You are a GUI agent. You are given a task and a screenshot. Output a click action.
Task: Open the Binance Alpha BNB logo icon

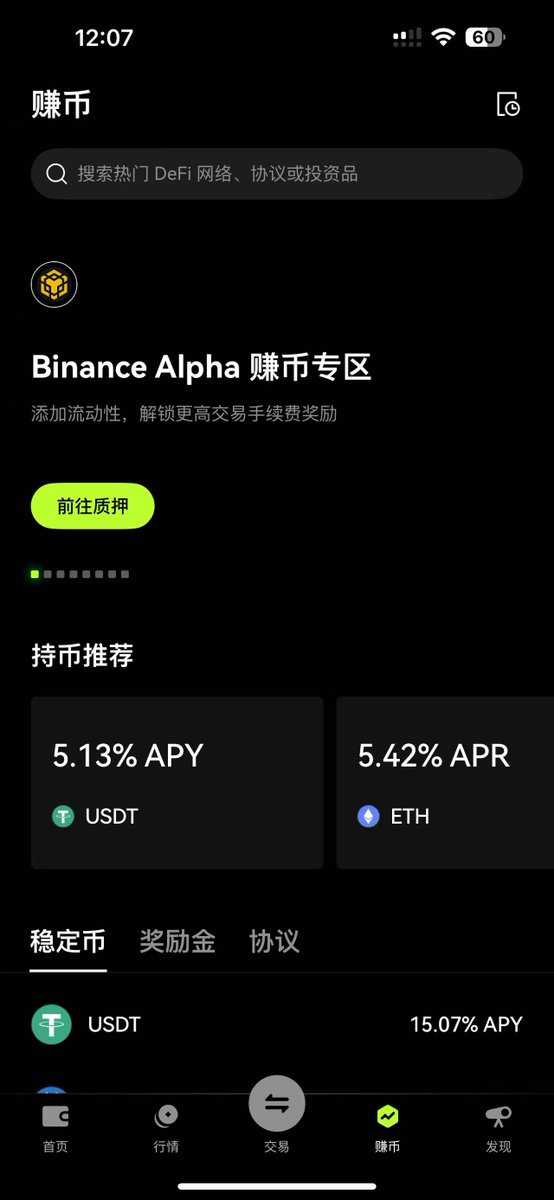tap(54, 286)
